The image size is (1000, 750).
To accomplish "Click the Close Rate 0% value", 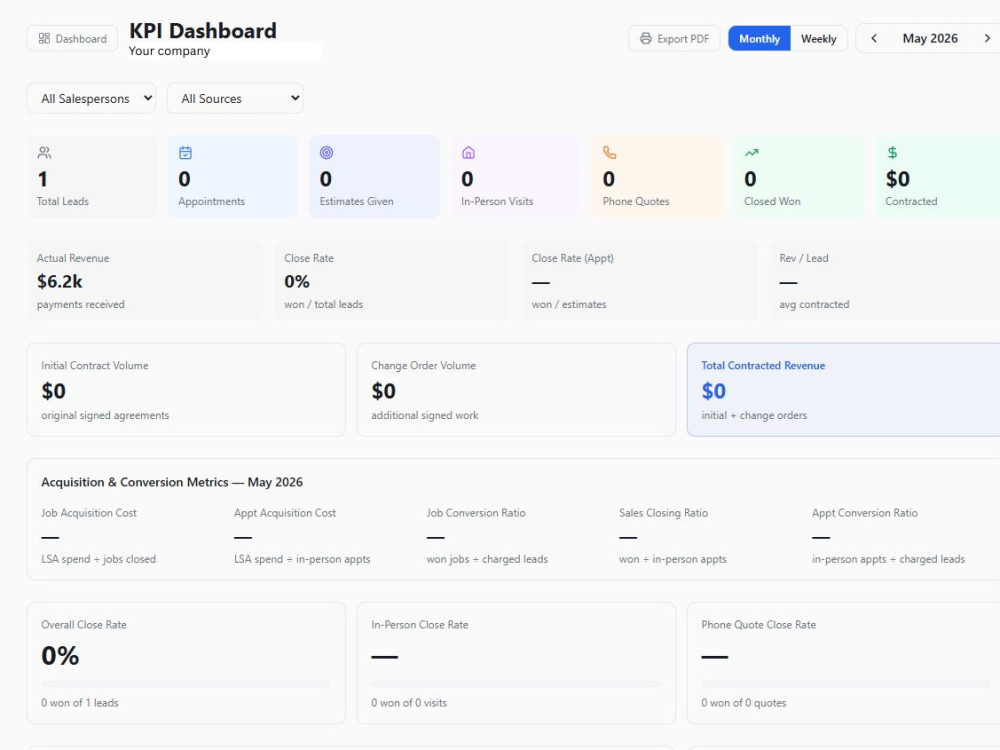I will pyautogui.click(x=297, y=281).
